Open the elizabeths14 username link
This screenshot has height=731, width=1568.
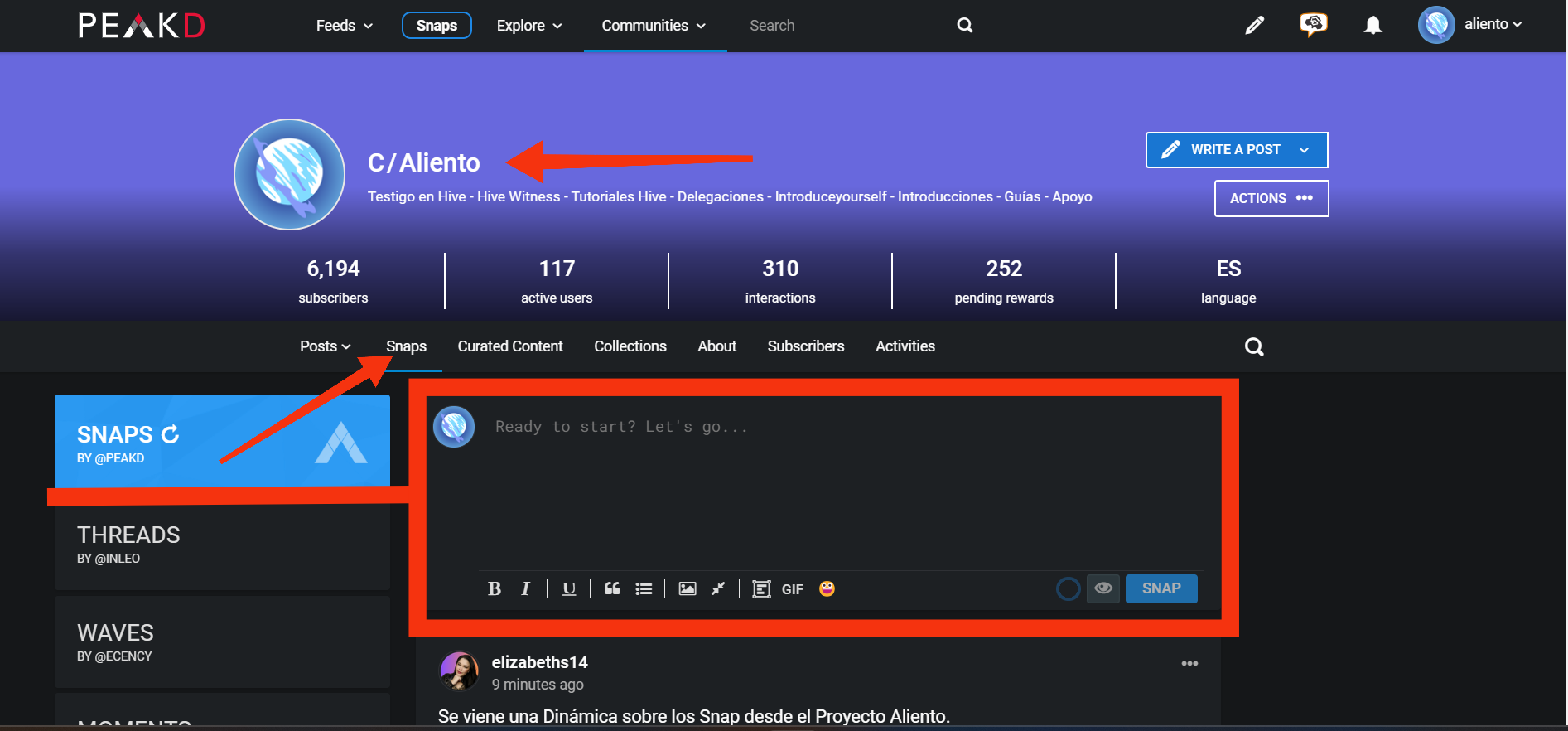(x=540, y=662)
